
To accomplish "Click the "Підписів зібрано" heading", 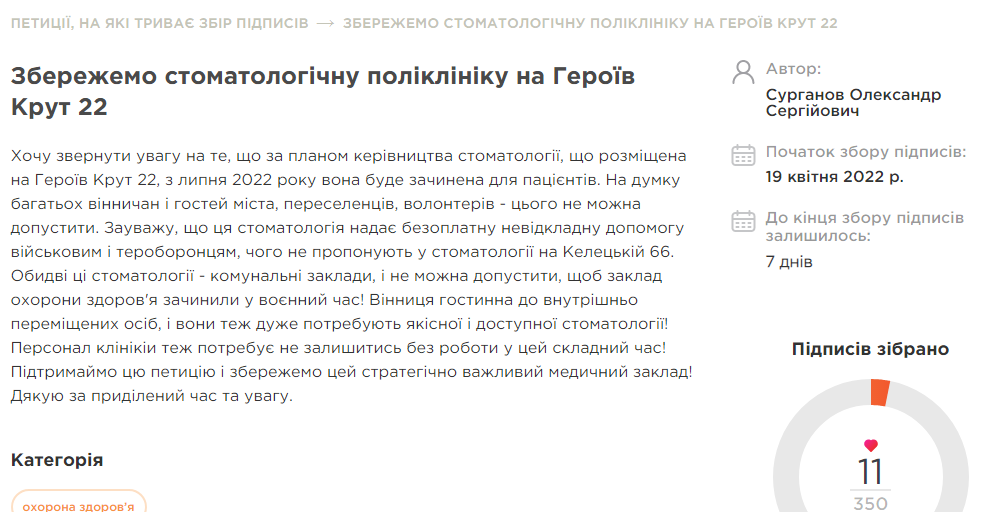I will coord(870,349).
